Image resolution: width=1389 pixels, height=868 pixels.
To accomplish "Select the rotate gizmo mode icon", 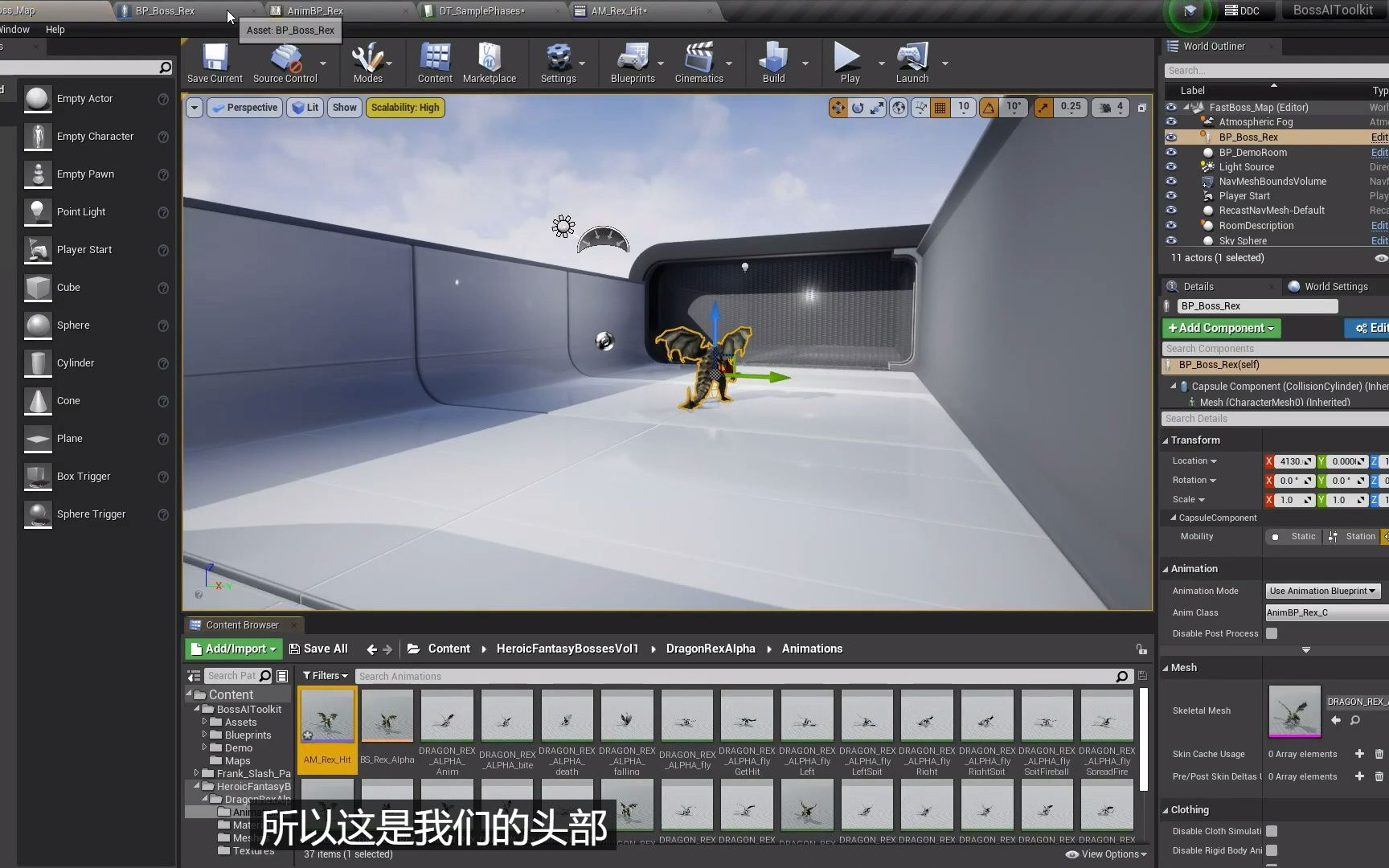I will tap(858, 108).
